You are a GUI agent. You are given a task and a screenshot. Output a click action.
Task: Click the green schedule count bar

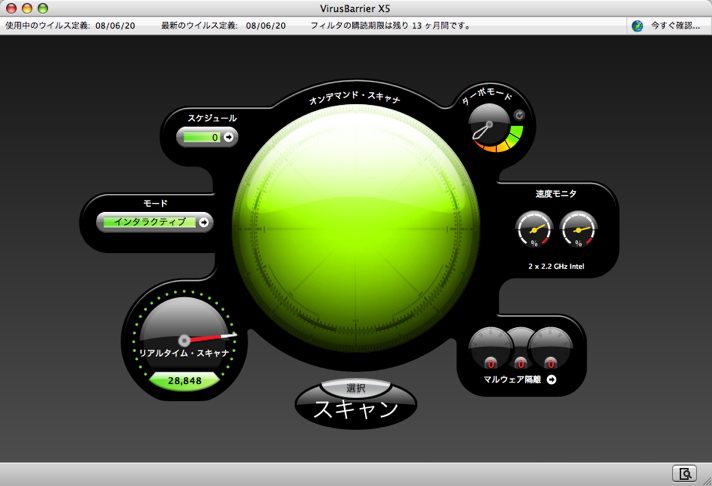coord(201,137)
